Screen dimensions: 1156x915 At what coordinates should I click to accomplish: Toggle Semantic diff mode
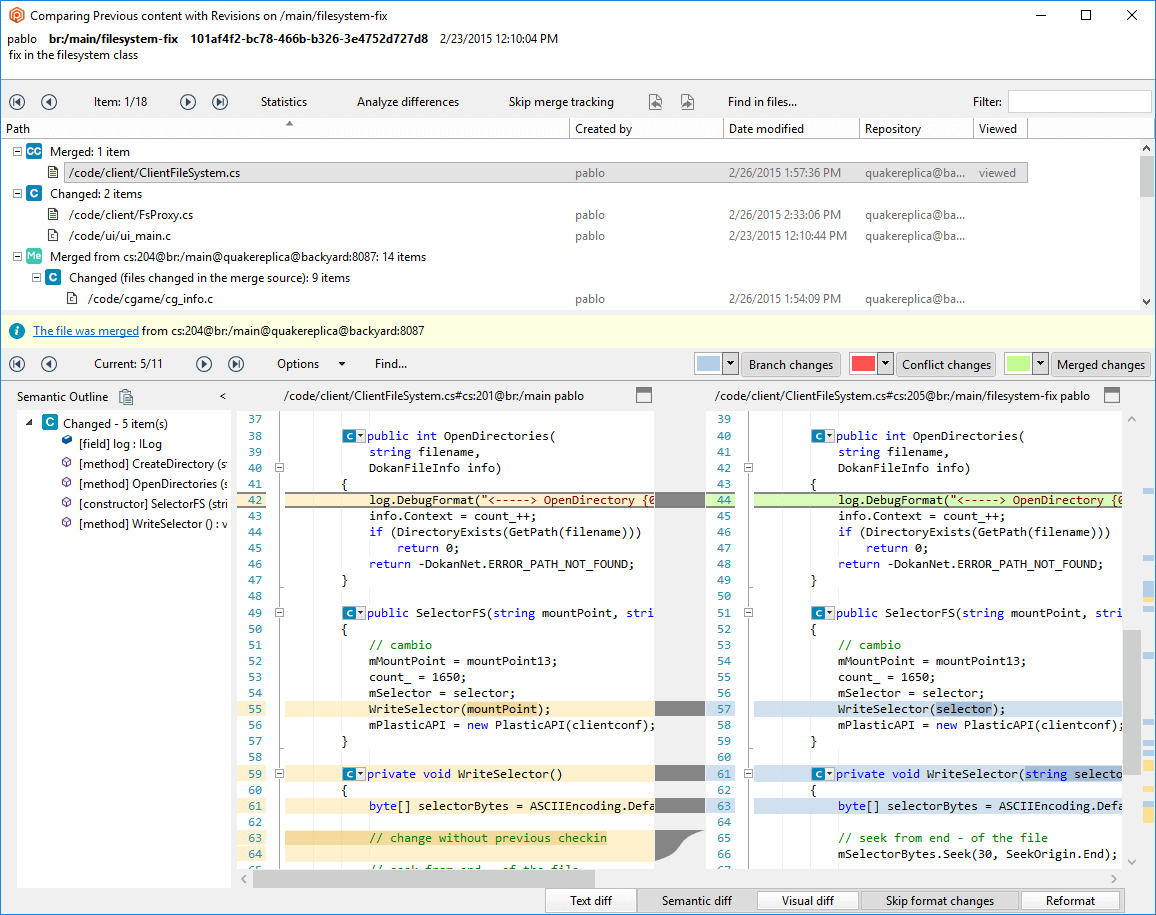(697, 900)
